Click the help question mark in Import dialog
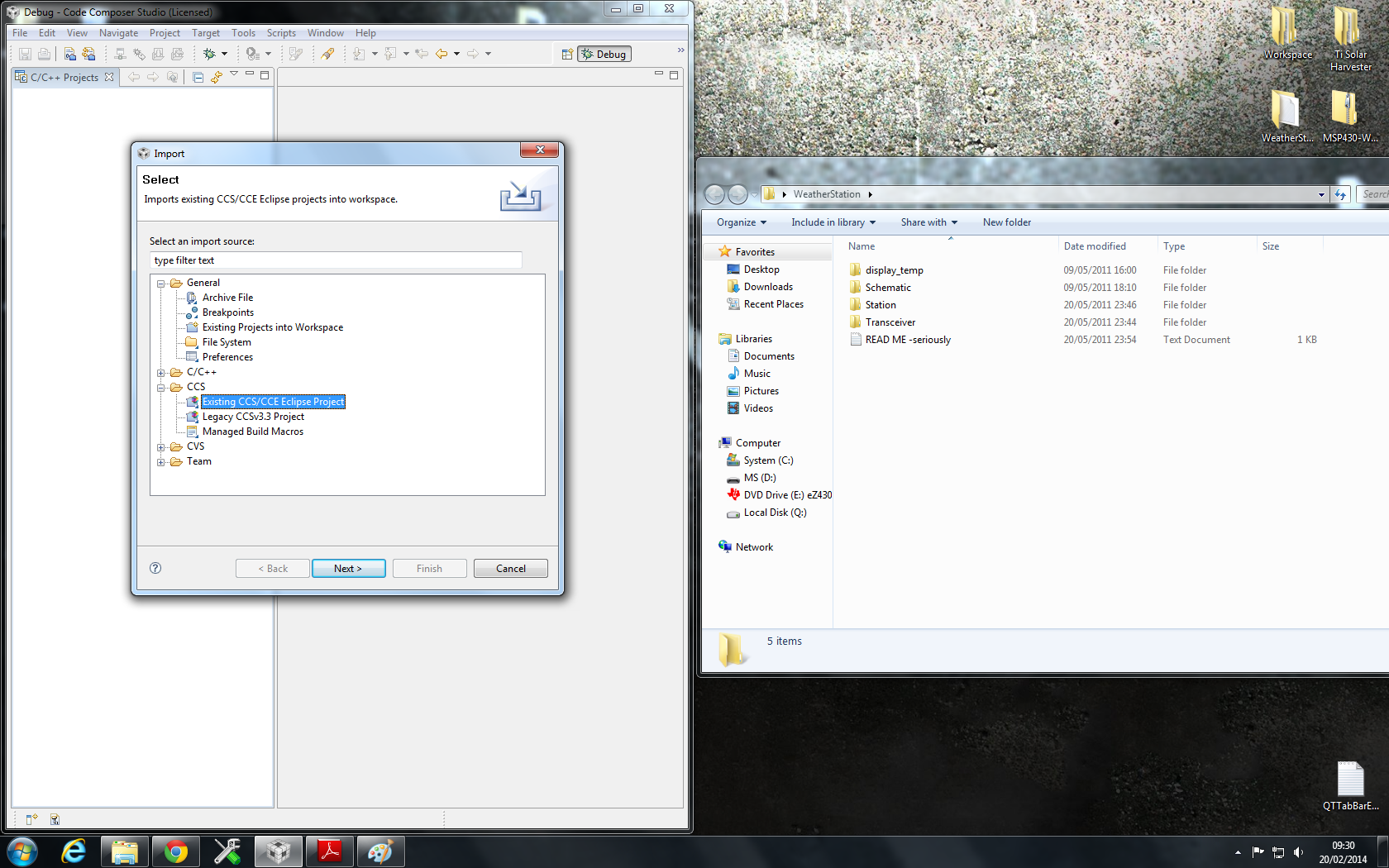Image resolution: width=1389 pixels, height=868 pixels. (x=155, y=568)
